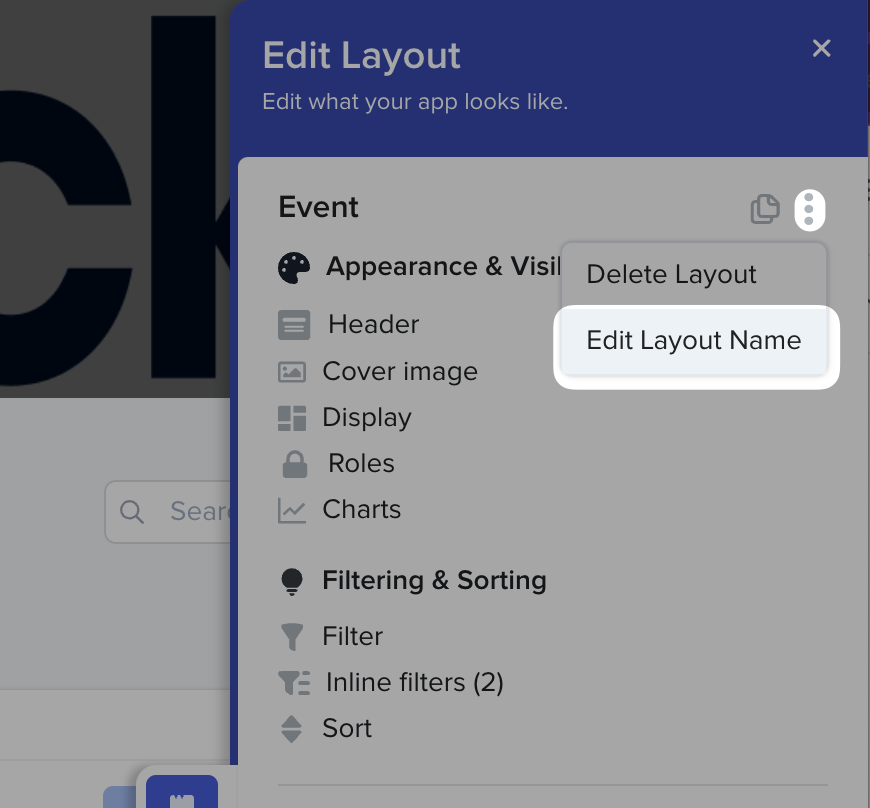Select Delete Layout from the menu
870x808 pixels.
point(671,274)
